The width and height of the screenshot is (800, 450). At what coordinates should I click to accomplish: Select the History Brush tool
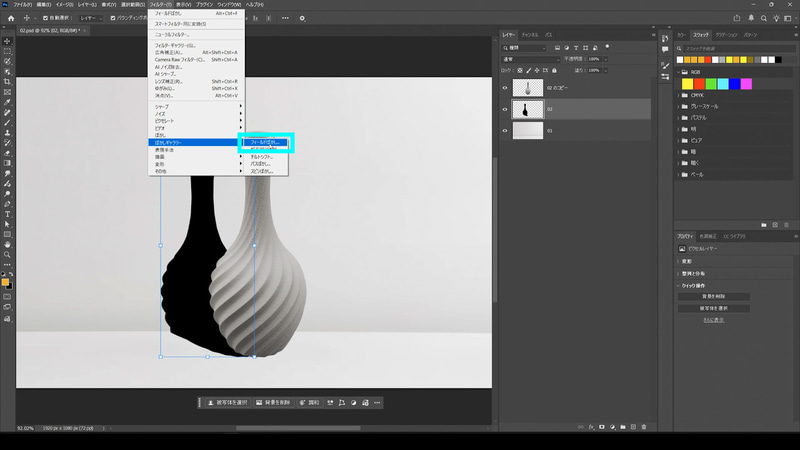click(7, 143)
